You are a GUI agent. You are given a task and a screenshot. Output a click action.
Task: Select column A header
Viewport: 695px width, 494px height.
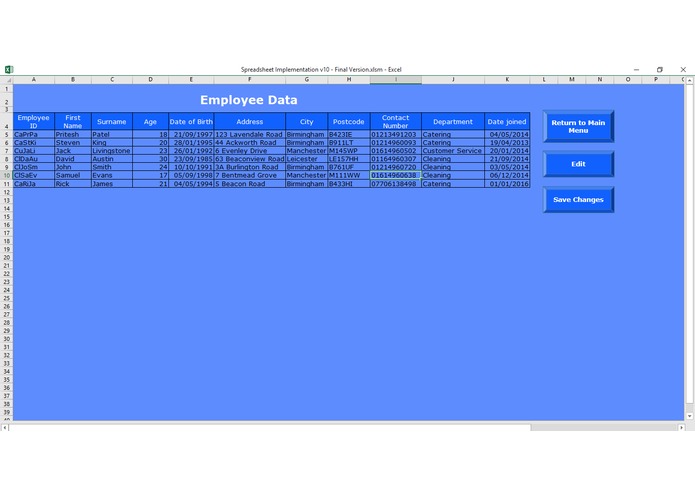[x=34, y=80]
